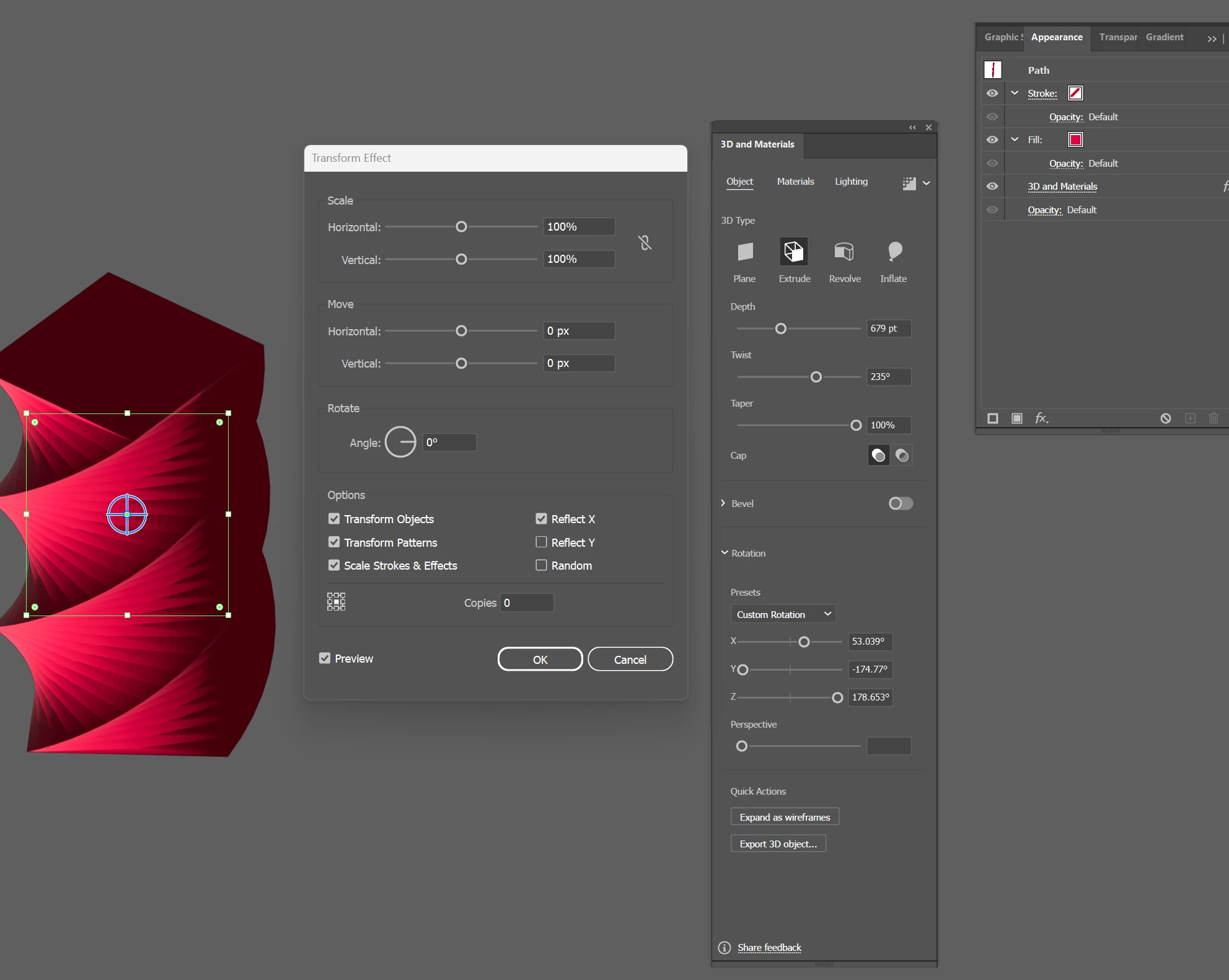Uncheck Scale Strokes & Effects checkbox
The height and width of the screenshot is (980, 1229).
(x=334, y=565)
